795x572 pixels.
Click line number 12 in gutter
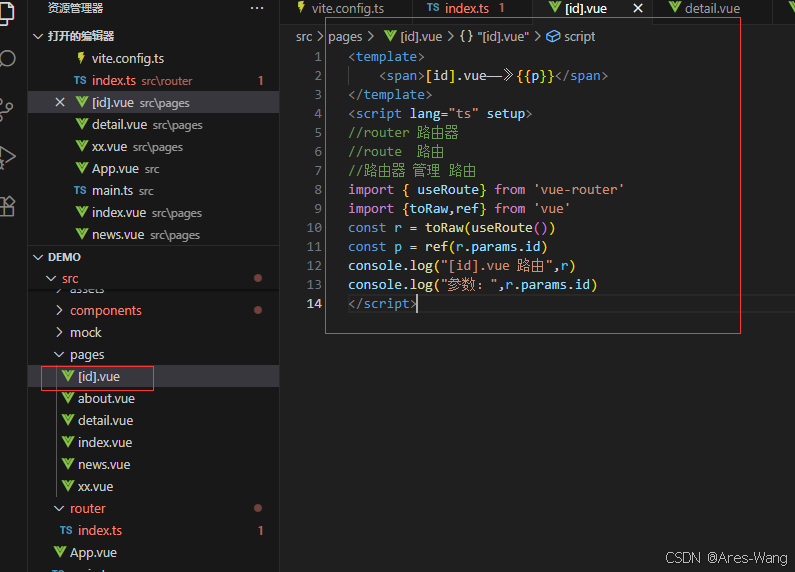click(x=314, y=266)
